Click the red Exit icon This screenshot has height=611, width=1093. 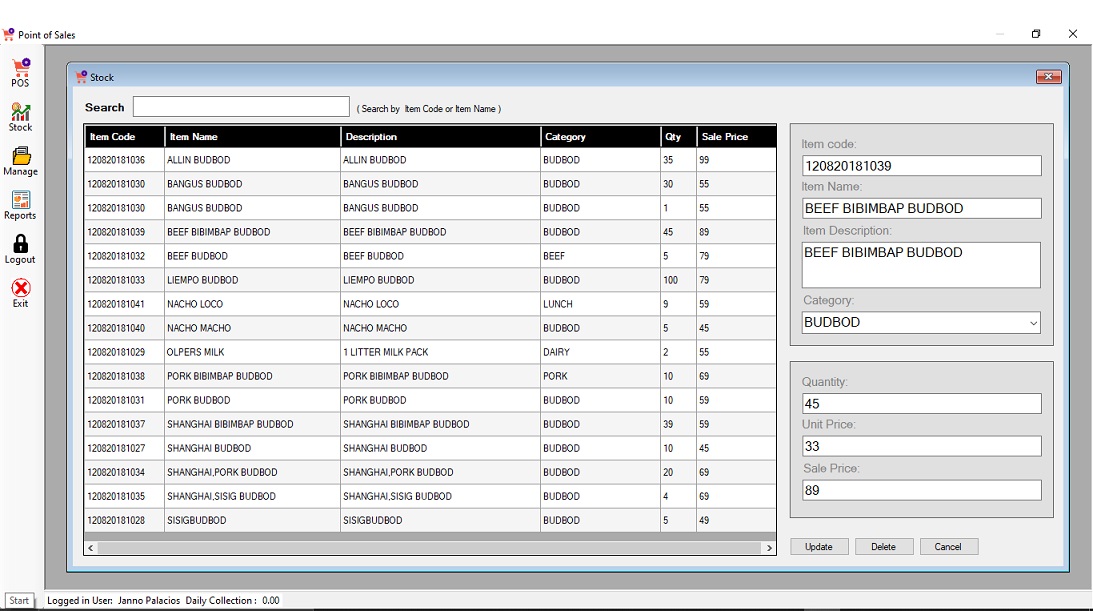[20, 289]
